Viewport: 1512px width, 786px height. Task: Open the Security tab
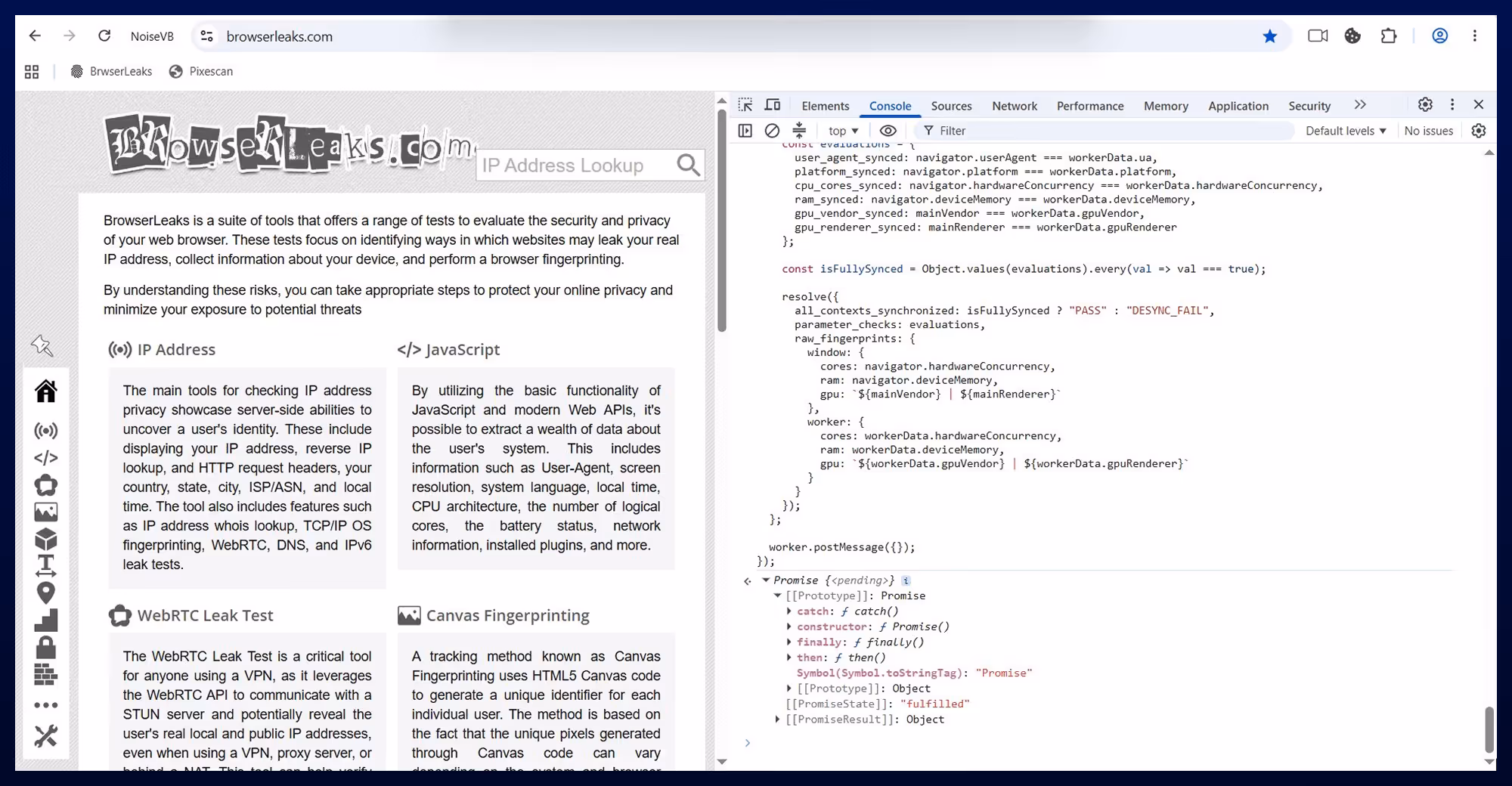point(1309,106)
